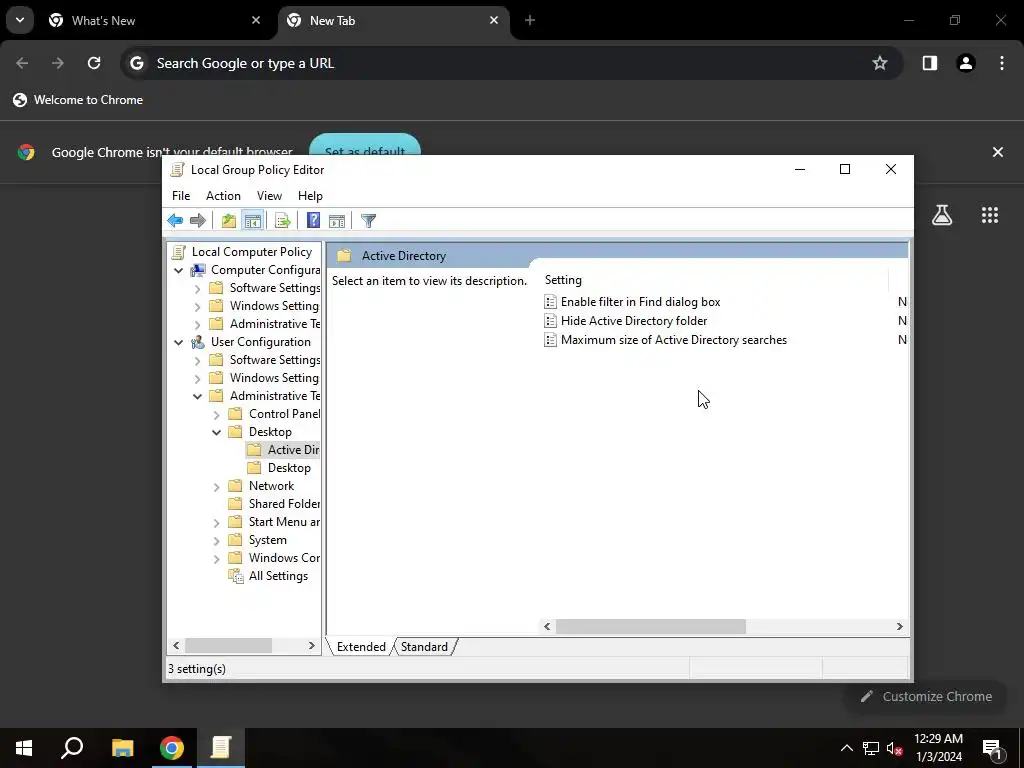Expand Administrative Templates under Computer Configuration

click(197, 325)
